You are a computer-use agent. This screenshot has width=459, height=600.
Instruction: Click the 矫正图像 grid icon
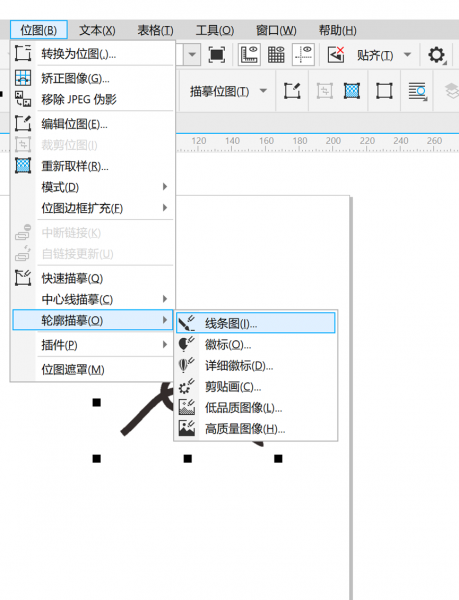pyautogui.click(x=23, y=78)
